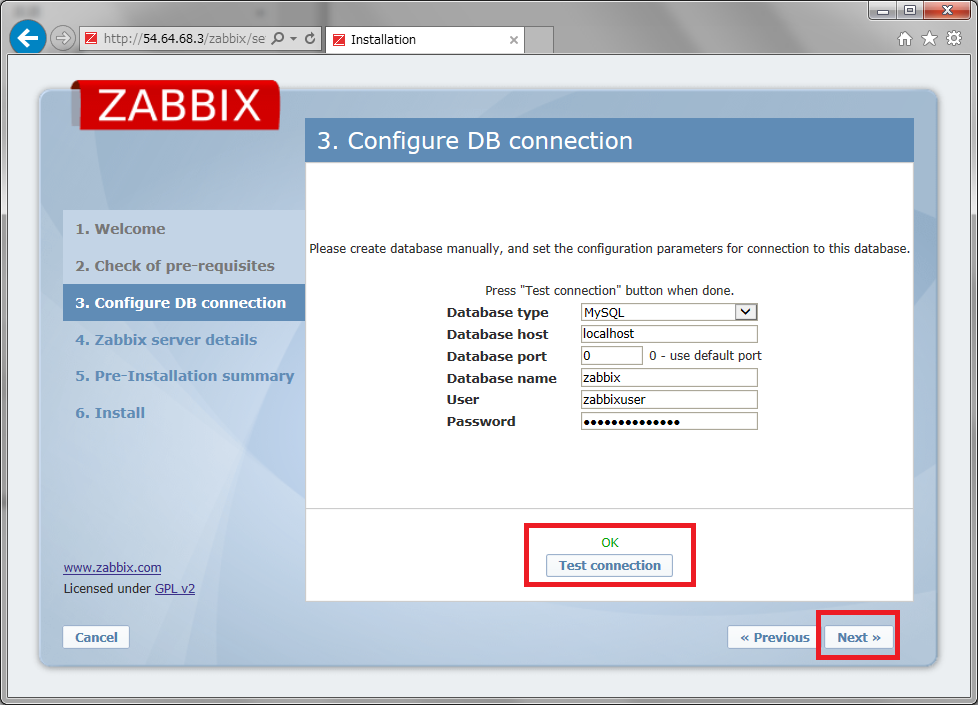Cancel the installation wizard
Viewport: 978px width, 705px height.
tap(96, 637)
